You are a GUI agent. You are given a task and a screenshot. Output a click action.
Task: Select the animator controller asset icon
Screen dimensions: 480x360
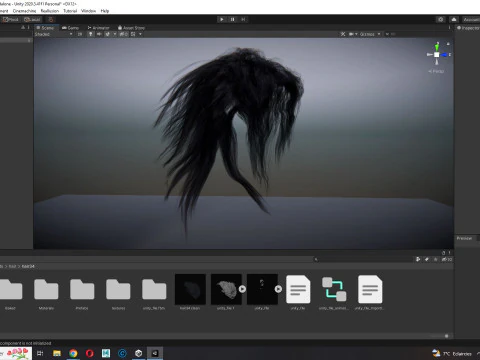coord(334,289)
